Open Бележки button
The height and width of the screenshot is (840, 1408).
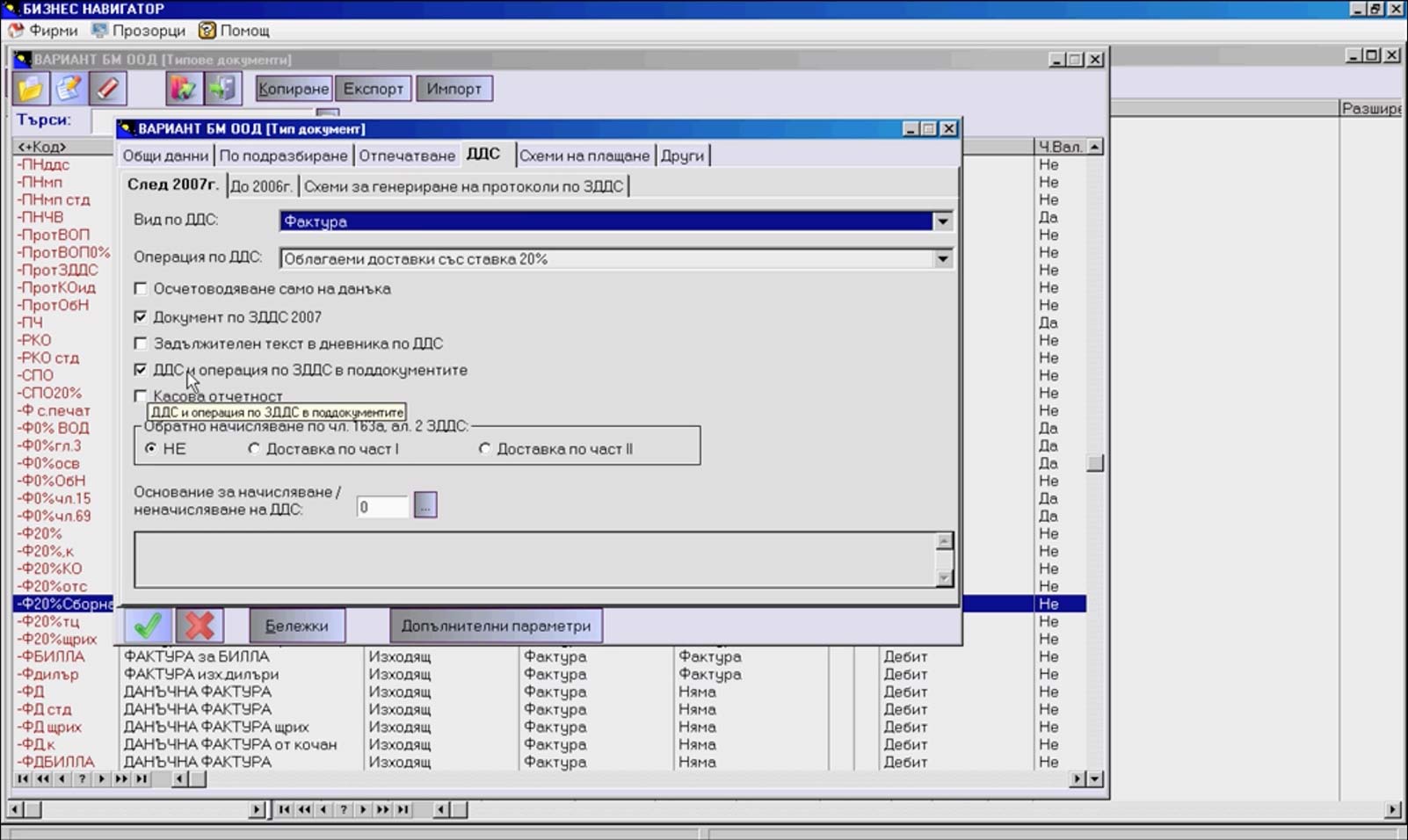(297, 626)
